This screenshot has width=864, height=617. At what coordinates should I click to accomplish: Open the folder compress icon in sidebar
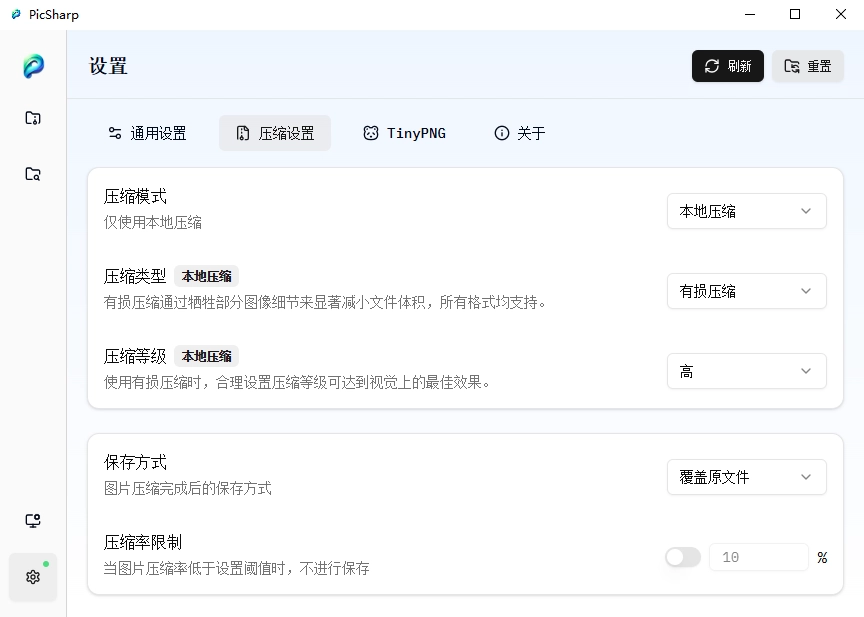pos(33,117)
